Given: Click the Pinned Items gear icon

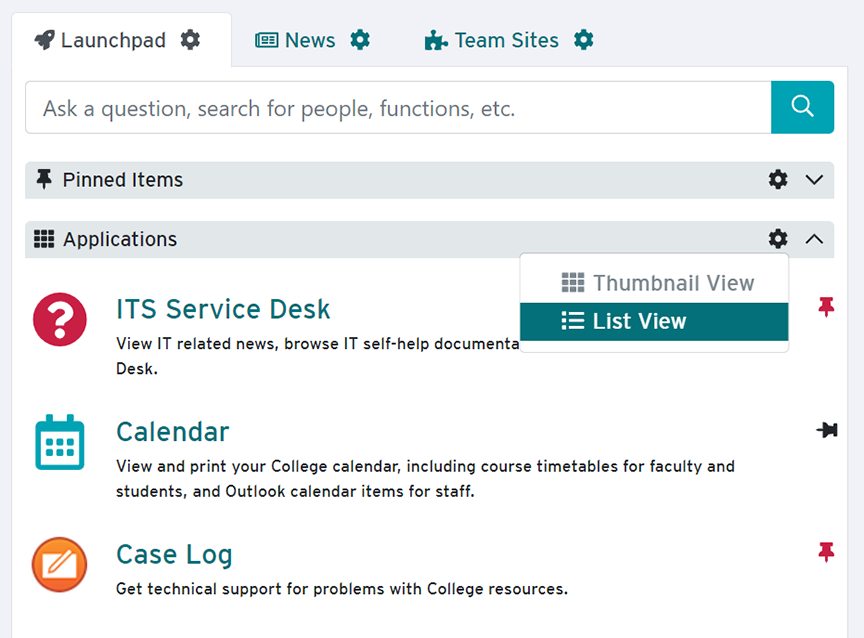Looking at the screenshot, I should coord(778,180).
